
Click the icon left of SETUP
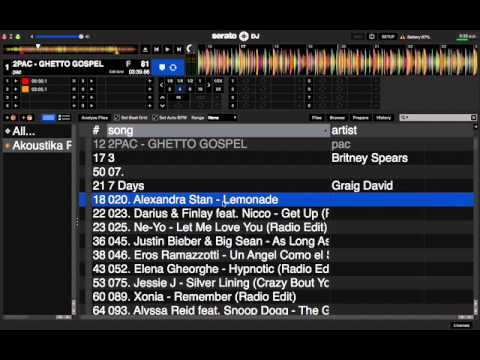[372, 37]
